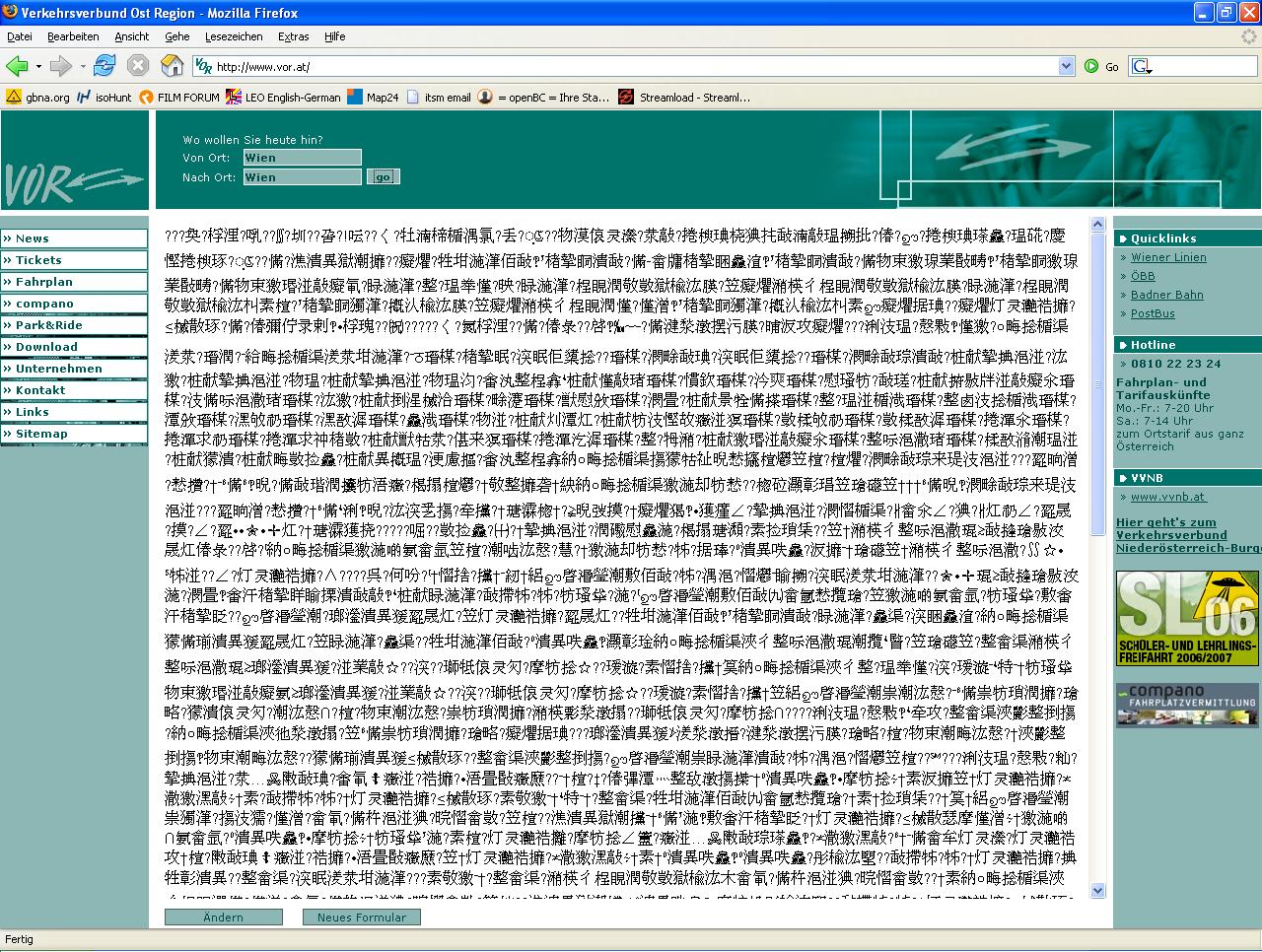The height and width of the screenshot is (952, 1262).
Task: Click the green Back arrow icon
Action: [17, 66]
